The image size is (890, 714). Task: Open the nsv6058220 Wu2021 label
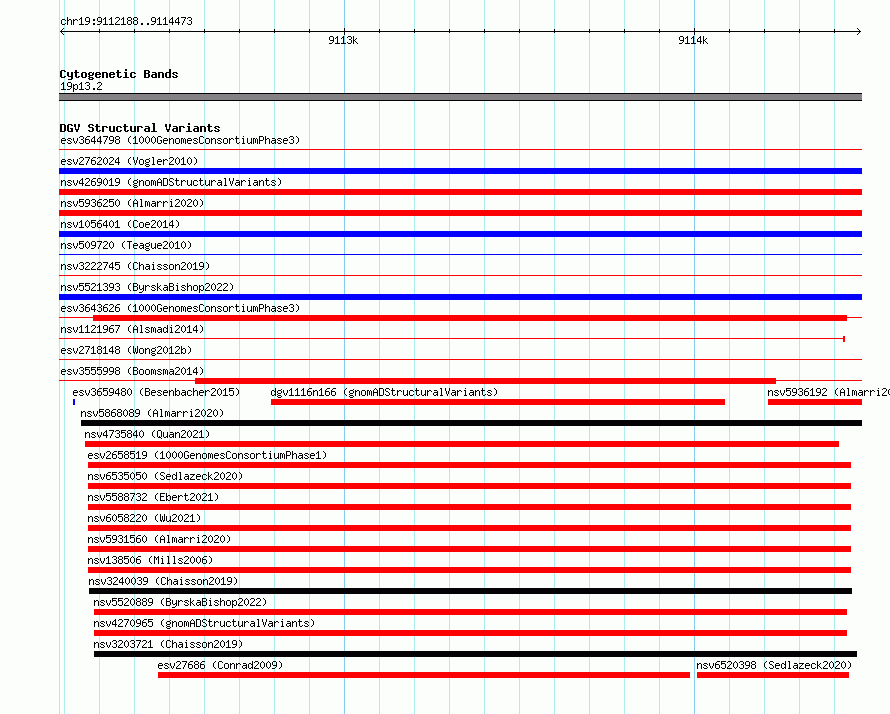click(144, 518)
